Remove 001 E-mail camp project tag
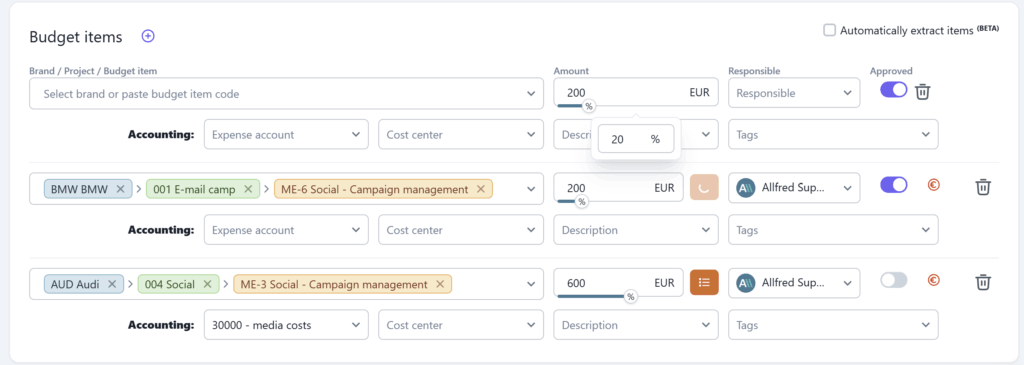 [x=248, y=189]
